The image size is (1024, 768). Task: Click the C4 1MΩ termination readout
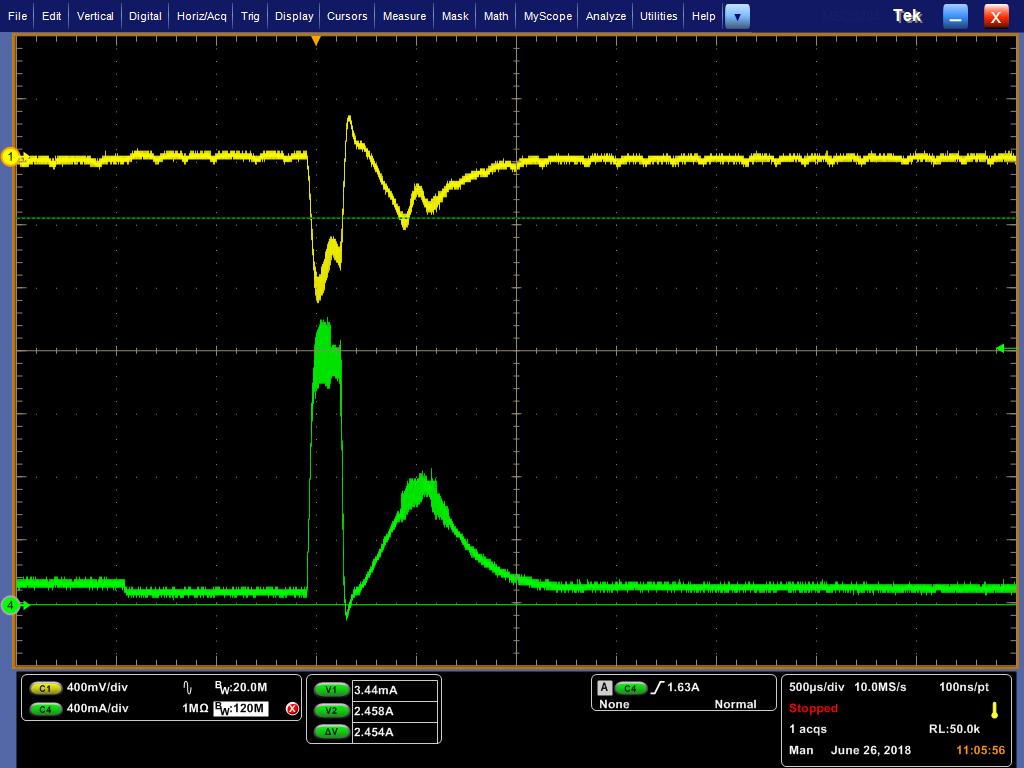click(x=195, y=708)
